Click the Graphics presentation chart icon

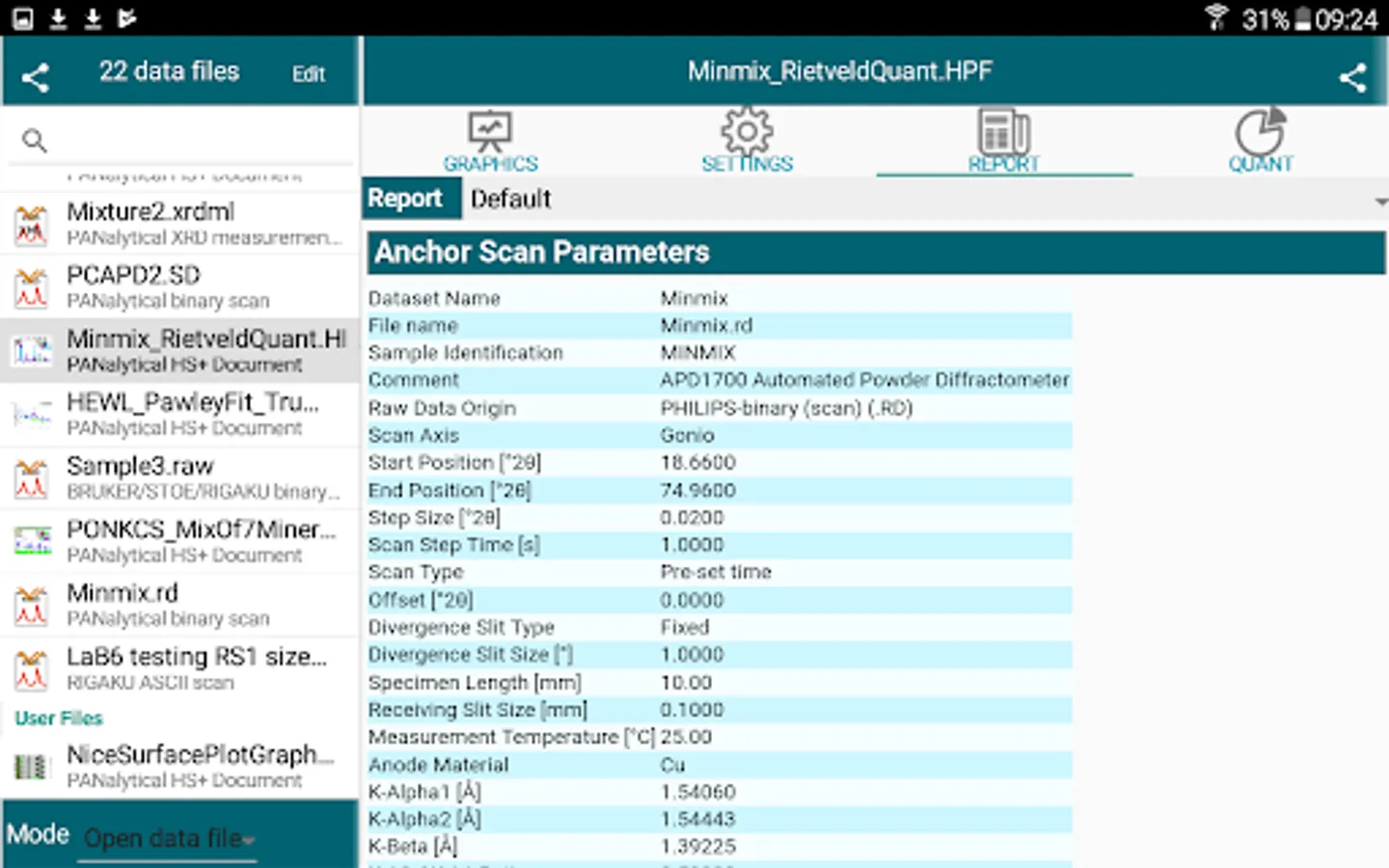pos(490,132)
